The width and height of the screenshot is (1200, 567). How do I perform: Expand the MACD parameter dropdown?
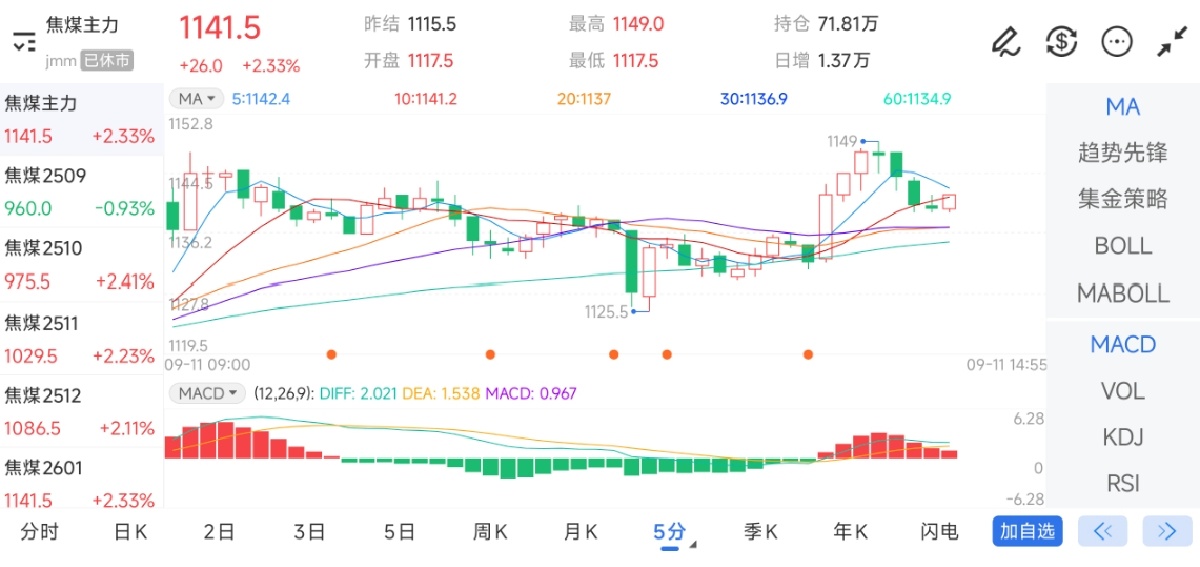[207, 394]
